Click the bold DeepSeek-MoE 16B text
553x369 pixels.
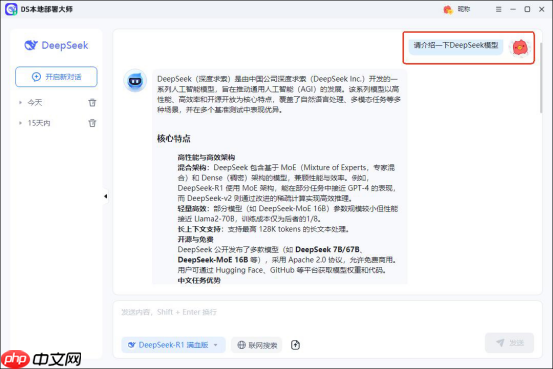tap(213, 260)
